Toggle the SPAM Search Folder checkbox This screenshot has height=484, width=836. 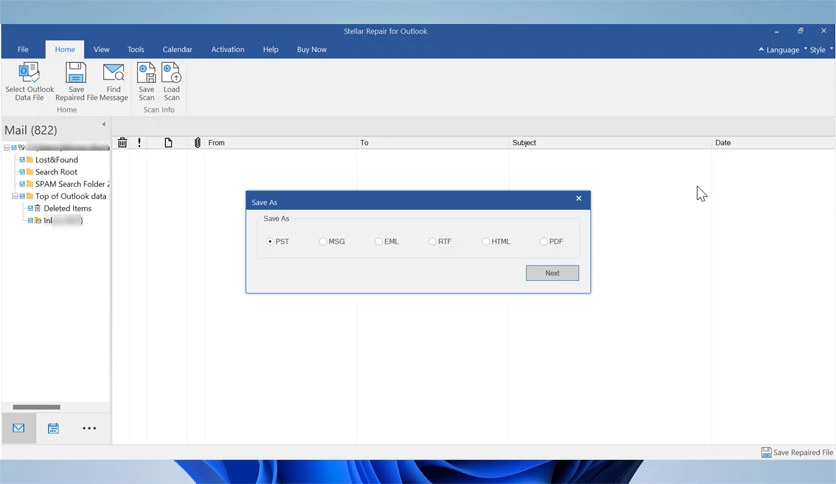(22, 184)
